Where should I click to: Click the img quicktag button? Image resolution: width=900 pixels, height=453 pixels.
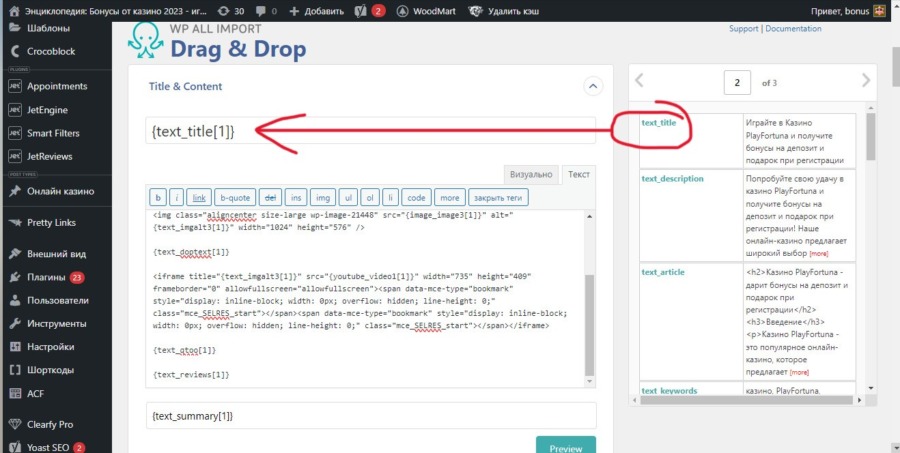[323, 198]
